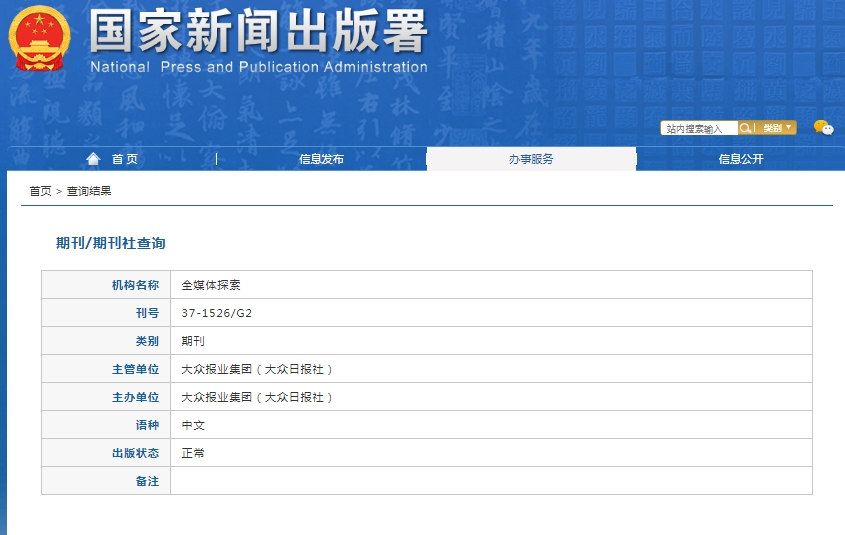Click the 全媒体探索 institution name value

211,285
